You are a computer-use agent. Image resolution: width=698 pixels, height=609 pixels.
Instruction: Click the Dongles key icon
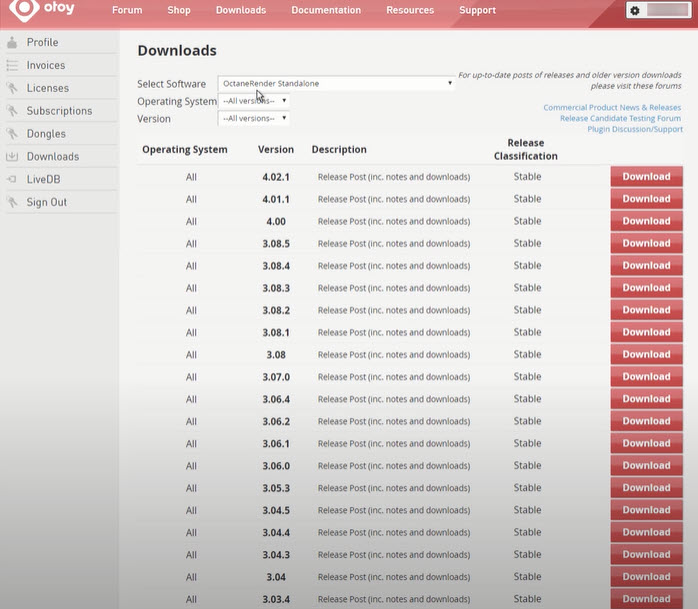(x=12, y=134)
